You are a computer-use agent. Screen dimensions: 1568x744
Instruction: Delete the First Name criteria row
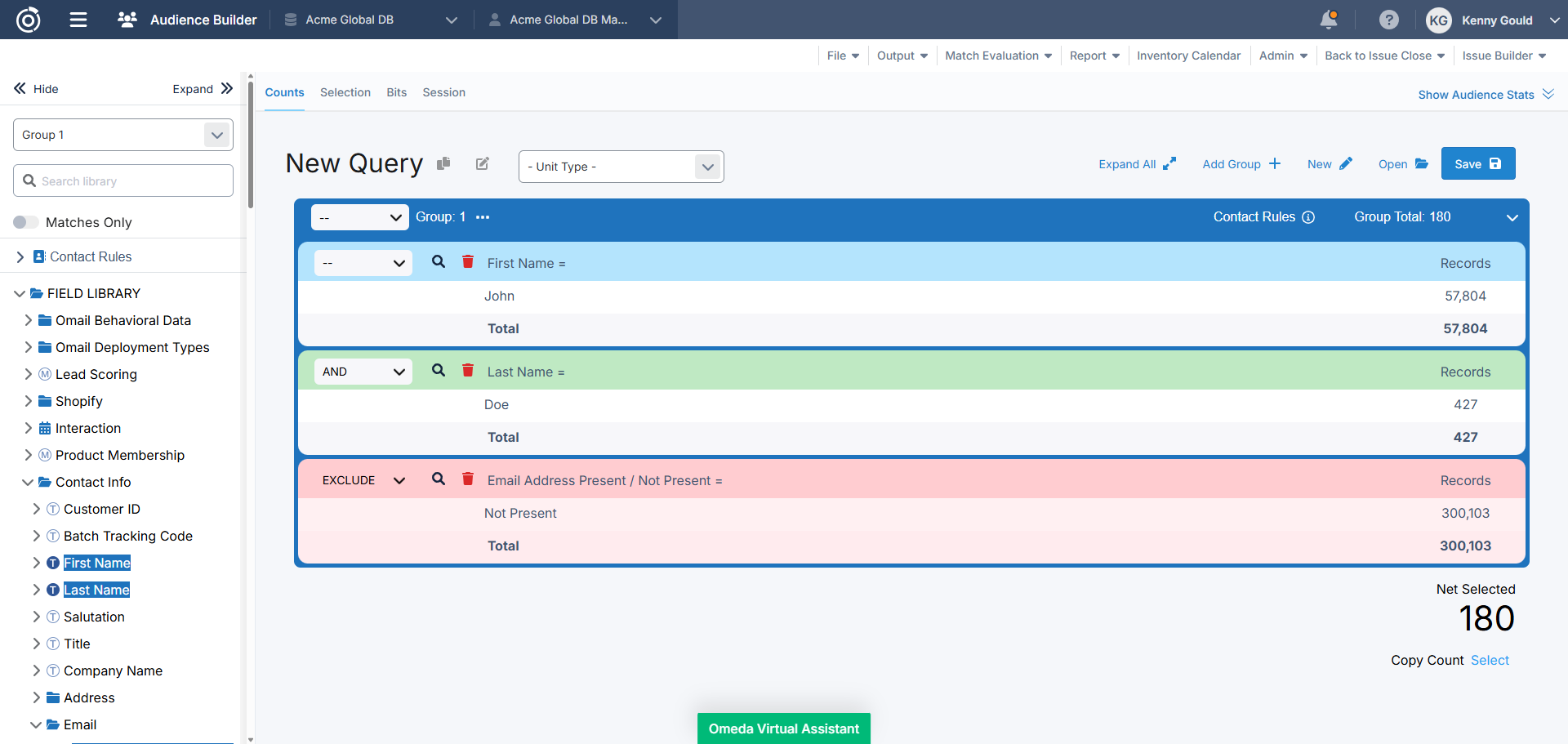(468, 262)
